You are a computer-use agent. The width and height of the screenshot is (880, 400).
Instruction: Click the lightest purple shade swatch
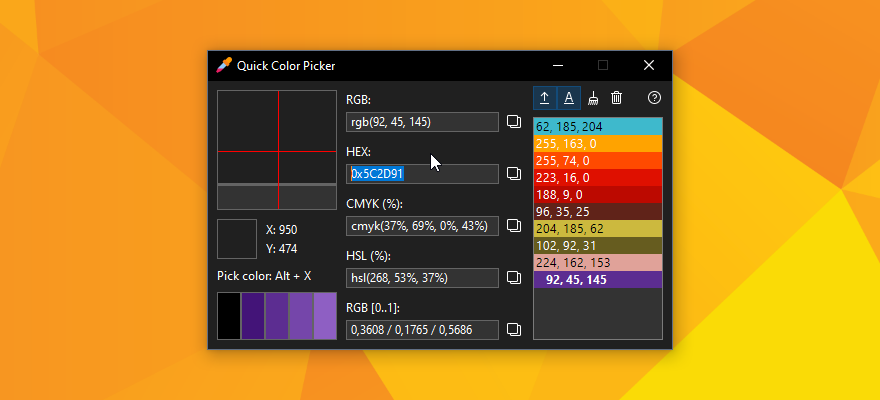pyautogui.click(x=325, y=316)
